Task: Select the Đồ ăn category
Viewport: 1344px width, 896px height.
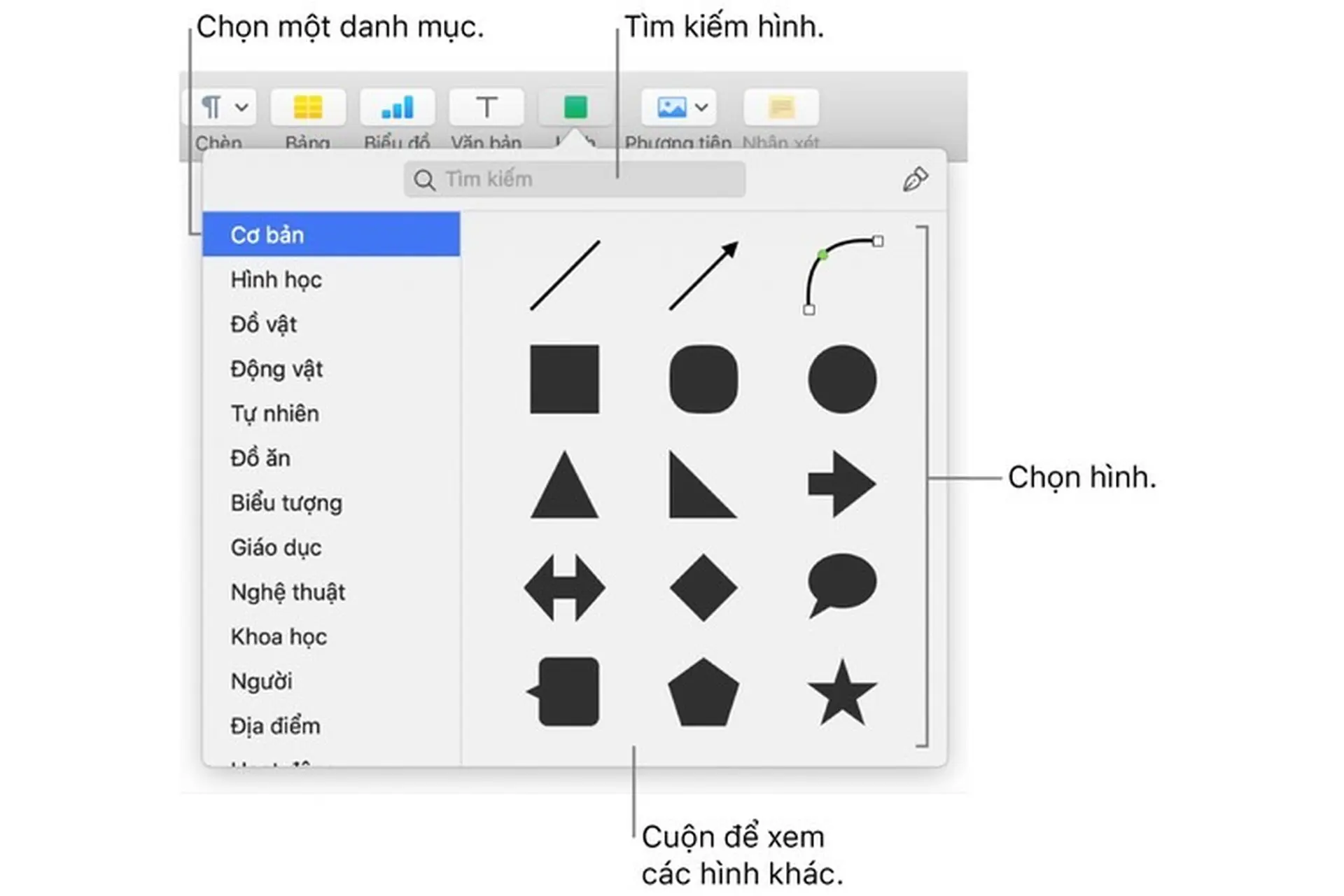Action: [x=331, y=458]
